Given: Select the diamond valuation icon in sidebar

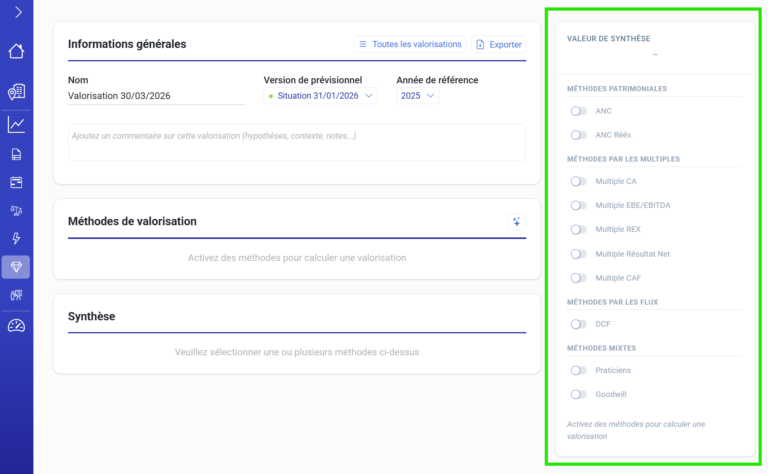Looking at the screenshot, I should click(16, 267).
